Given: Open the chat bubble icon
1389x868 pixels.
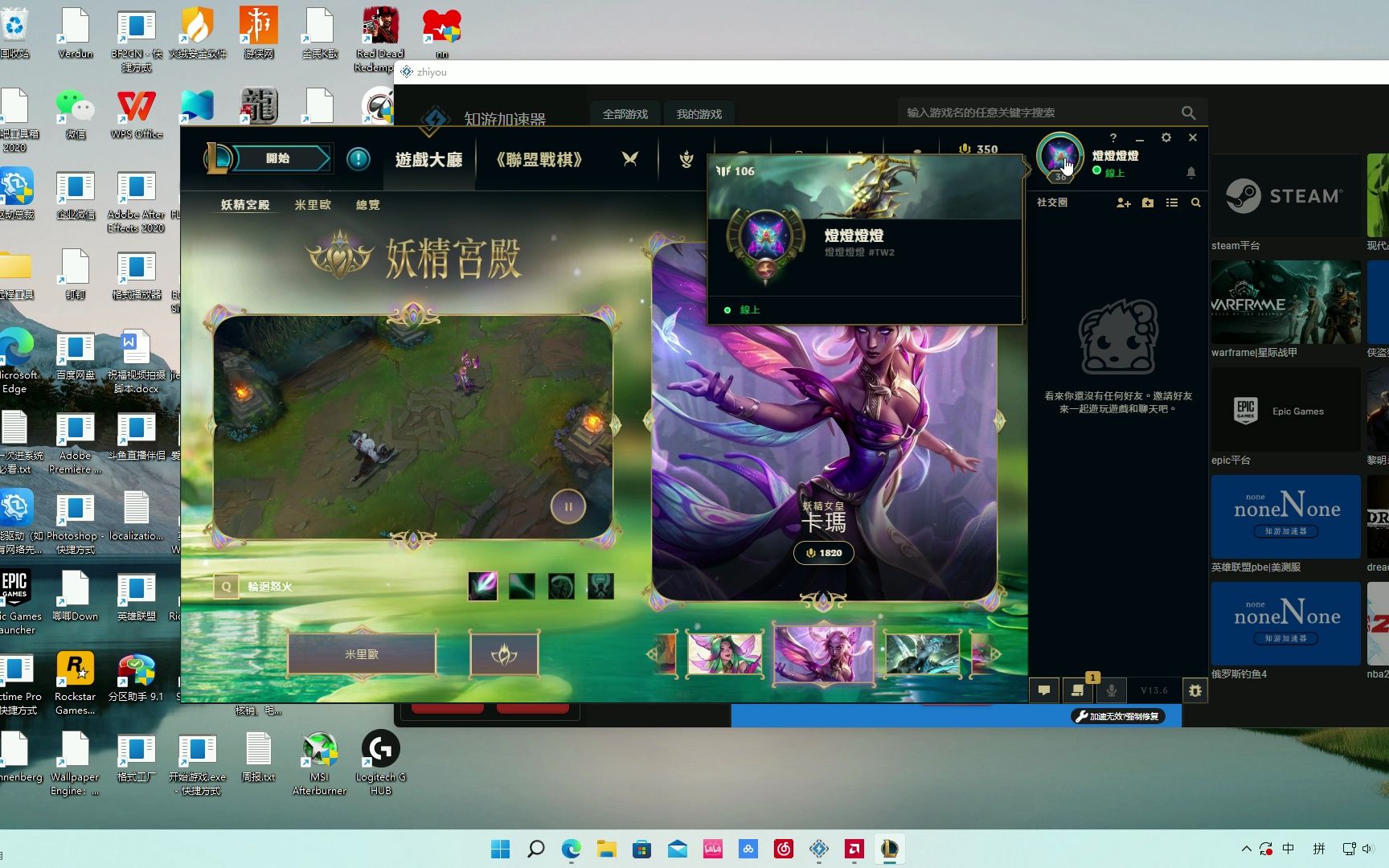Looking at the screenshot, I should 1044,690.
